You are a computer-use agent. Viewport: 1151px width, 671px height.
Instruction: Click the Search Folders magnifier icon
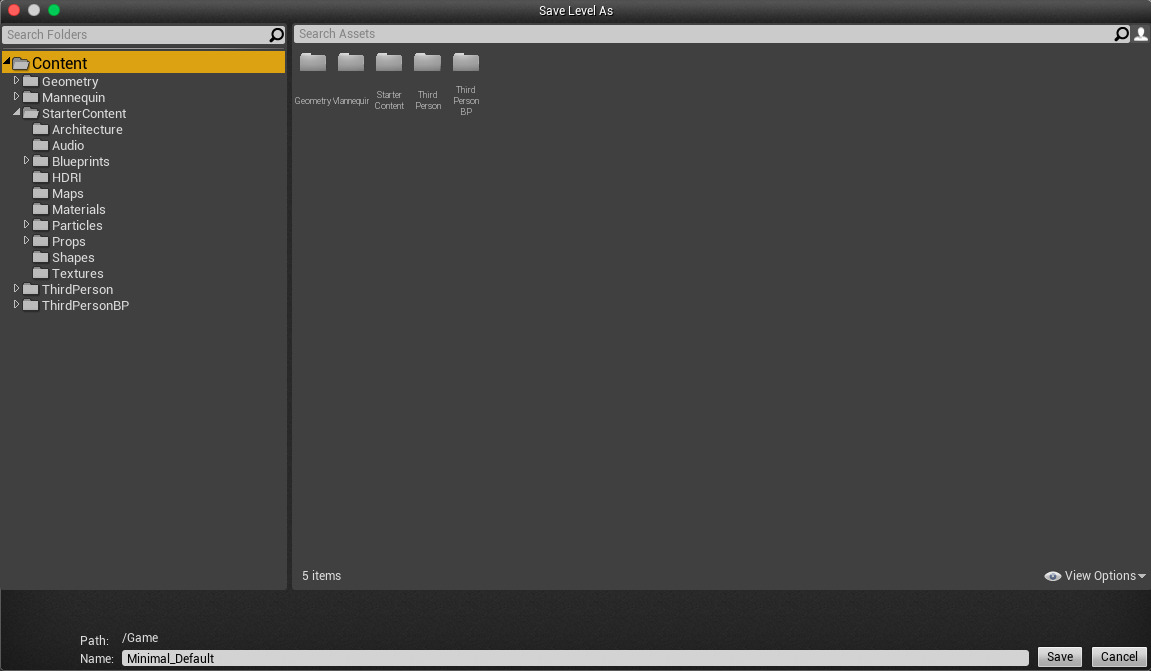(x=277, y=35)
